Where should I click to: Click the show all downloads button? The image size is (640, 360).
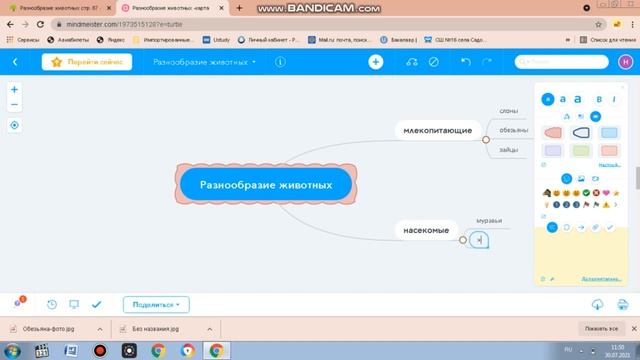click(601, 329)
